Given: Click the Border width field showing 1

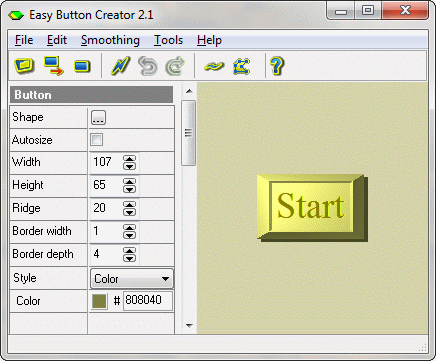Looking at the screenshot, I should tap(106, 231).
